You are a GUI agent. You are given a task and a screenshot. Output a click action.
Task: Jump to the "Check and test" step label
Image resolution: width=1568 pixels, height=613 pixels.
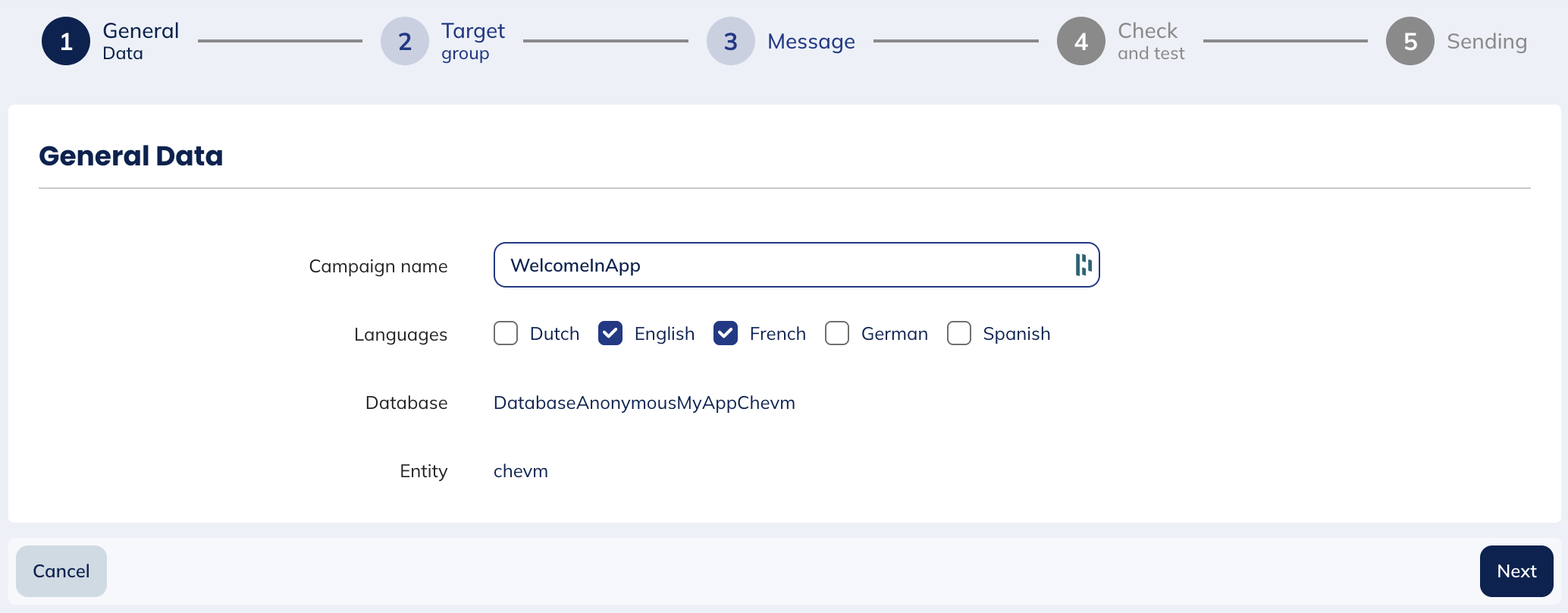[1150, 41]
